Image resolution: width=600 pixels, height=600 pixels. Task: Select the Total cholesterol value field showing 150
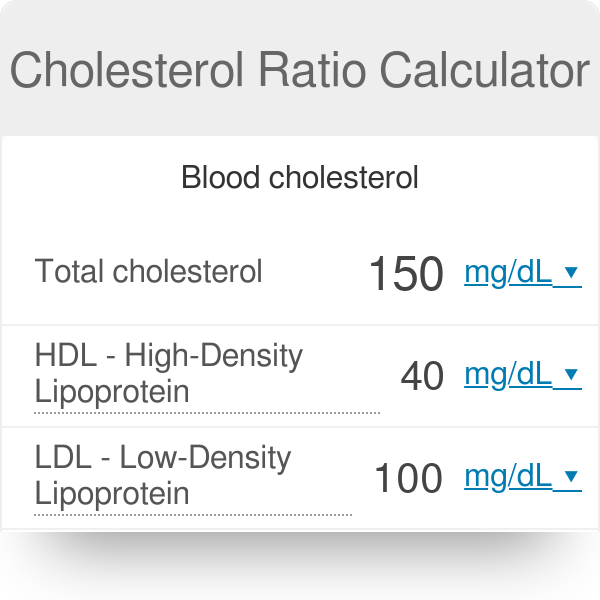406,274
